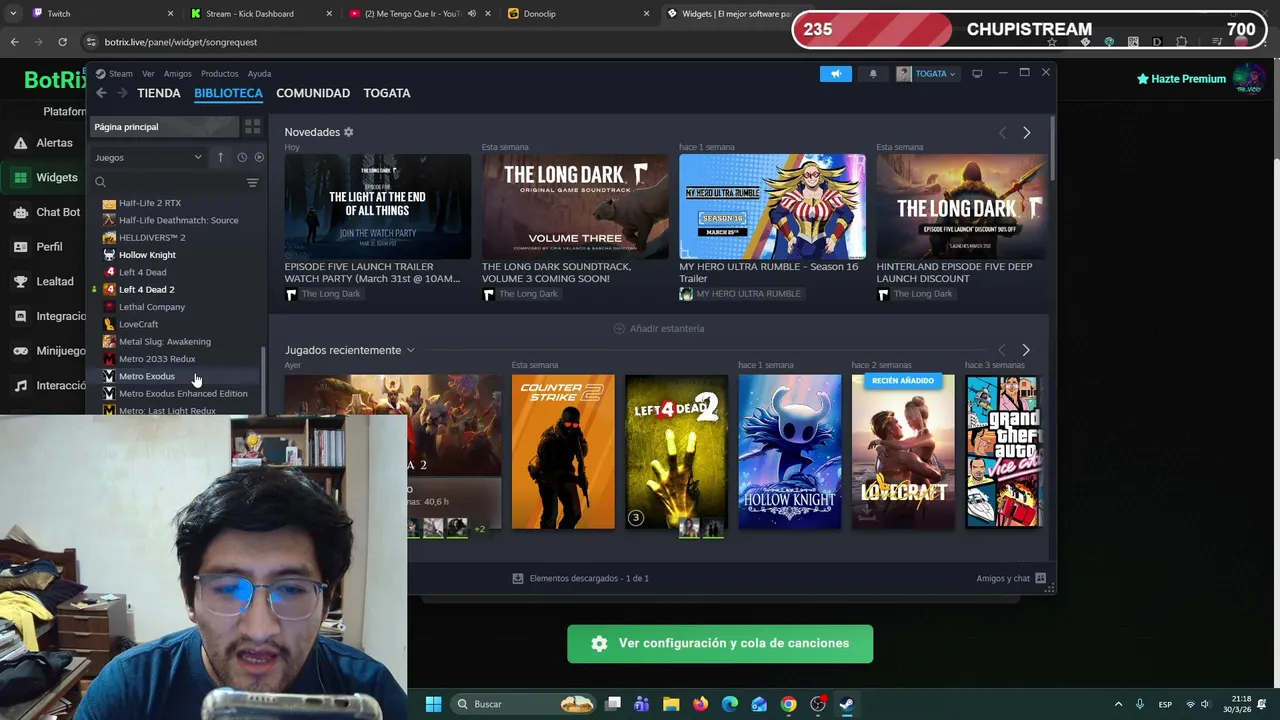Open the Ver menu
1280x720 pixels.
pyautogui.click(x=148, y=74)
